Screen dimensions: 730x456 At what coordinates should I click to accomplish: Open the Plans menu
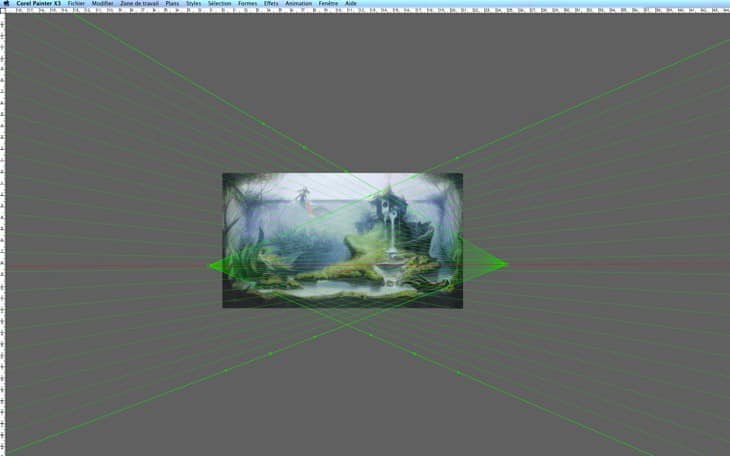[172, 3]
